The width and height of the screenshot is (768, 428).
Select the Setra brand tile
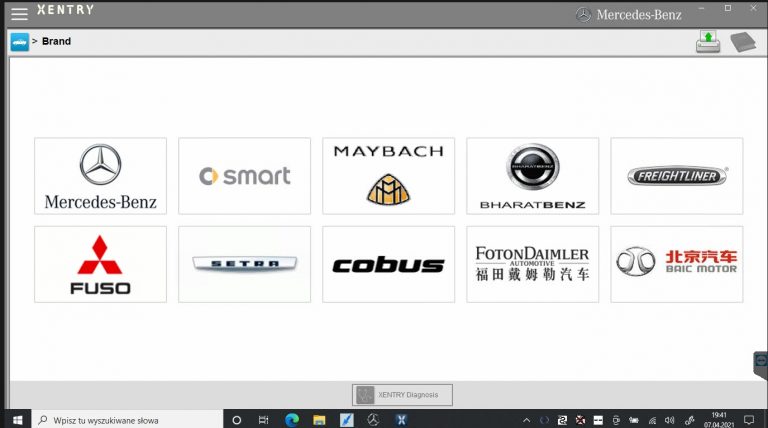click(x=244, y=264)
